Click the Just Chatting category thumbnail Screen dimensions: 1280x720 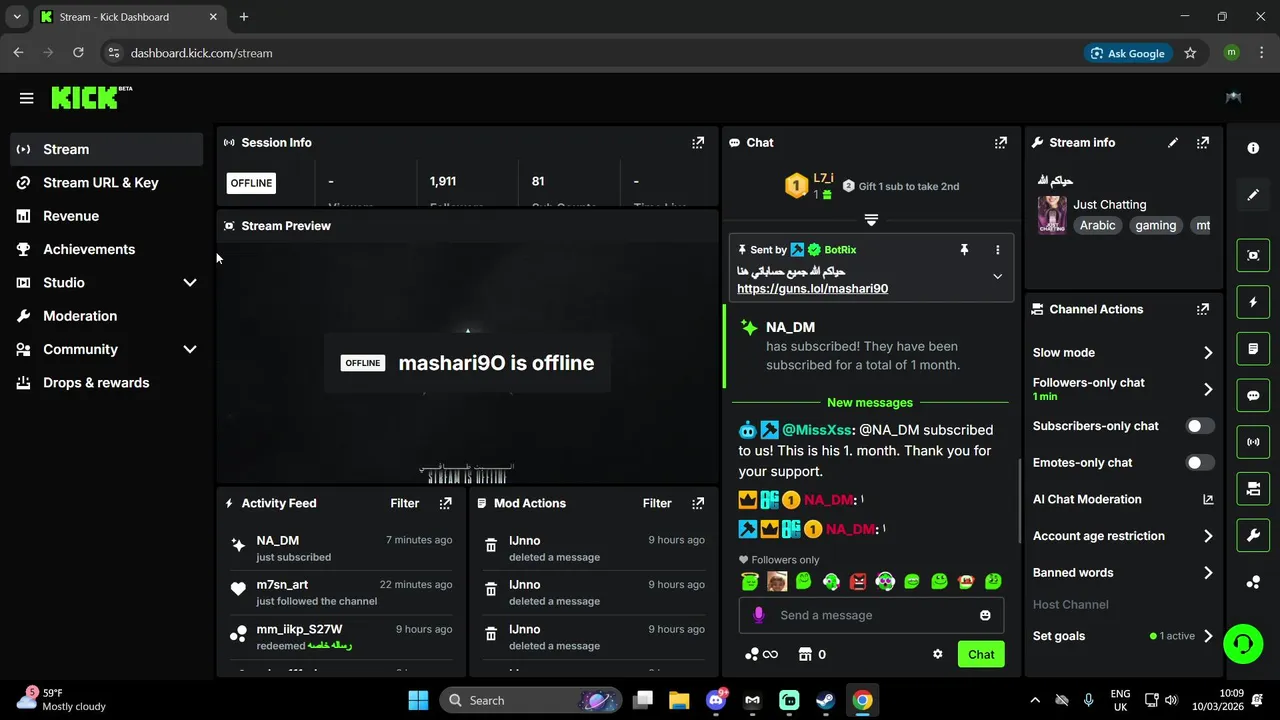pyautogui.click(x=1052, y=215)
